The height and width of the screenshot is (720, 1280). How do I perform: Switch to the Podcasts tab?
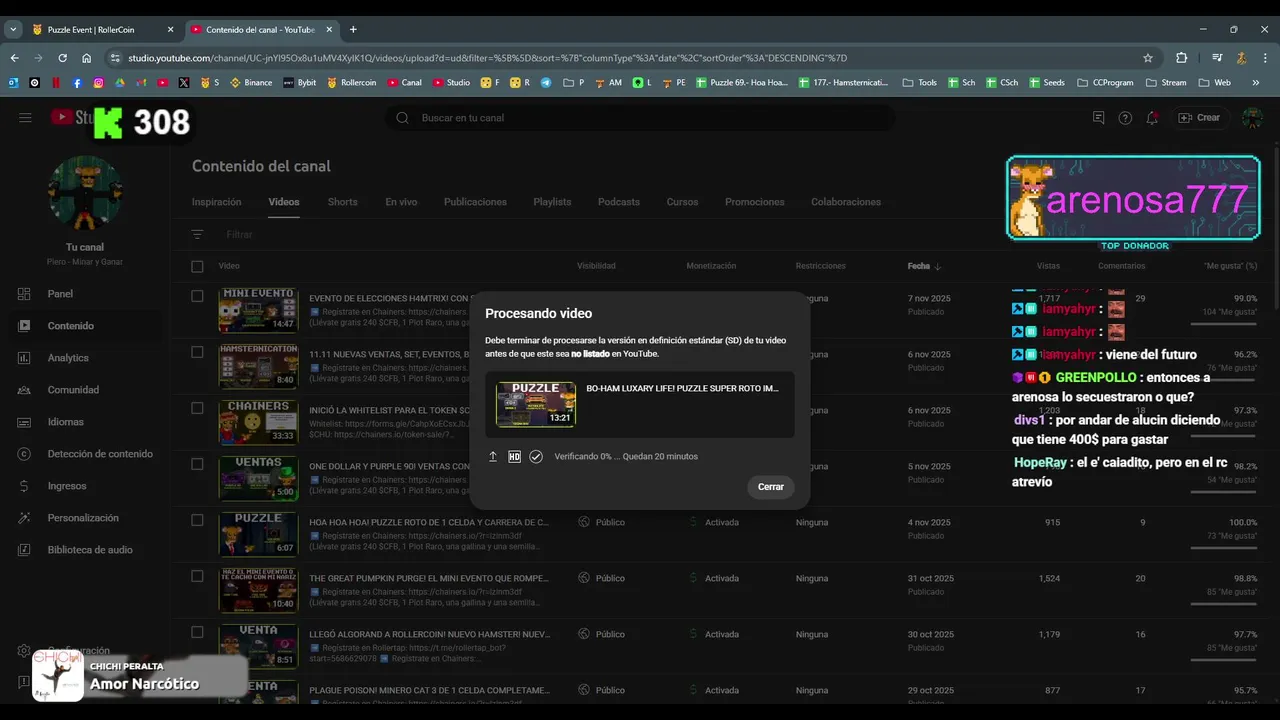coord(619,202)
